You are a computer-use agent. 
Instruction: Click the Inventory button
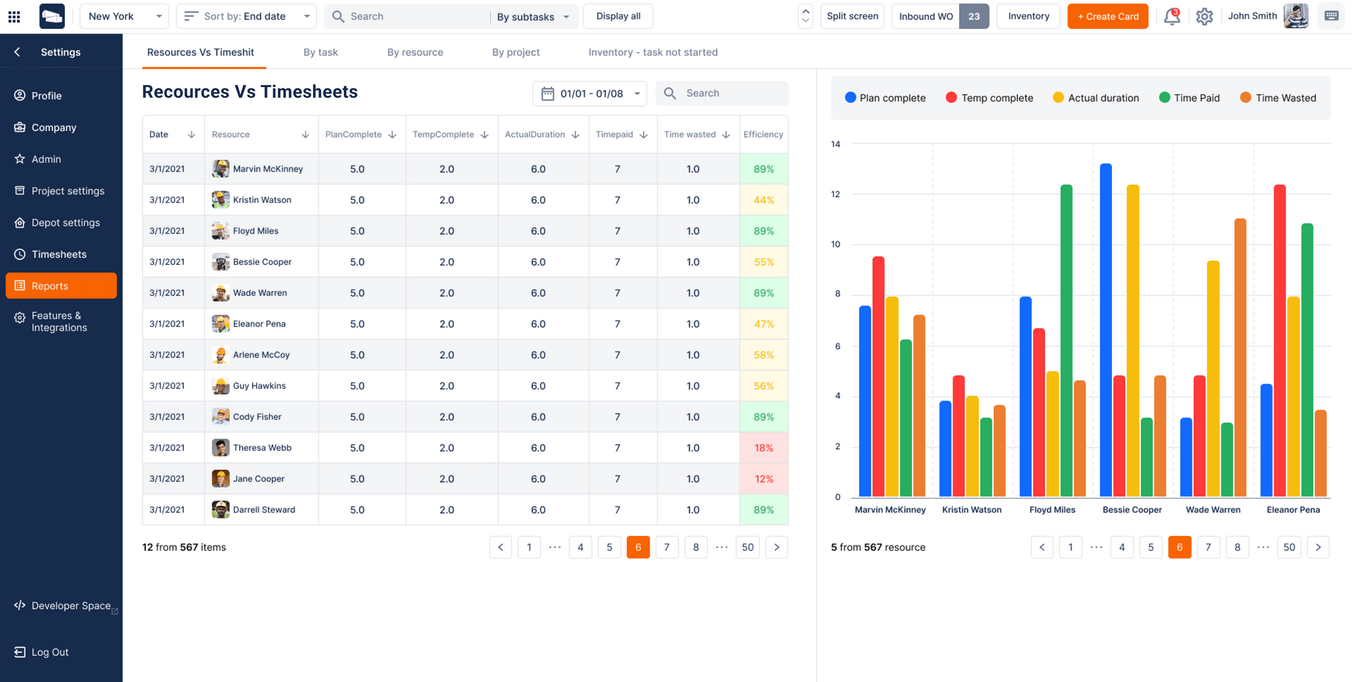(1029, 16)
